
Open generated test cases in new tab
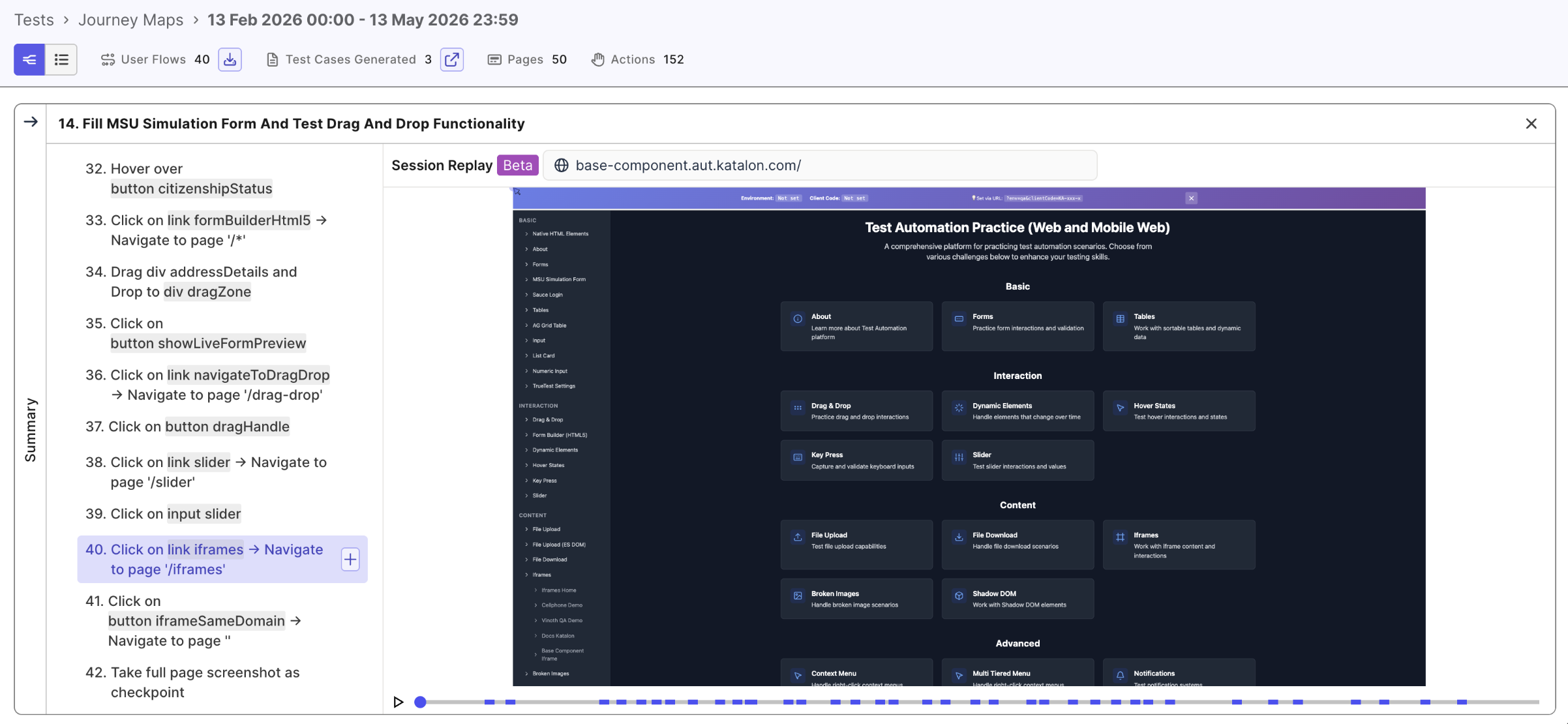tap(452, 59)
